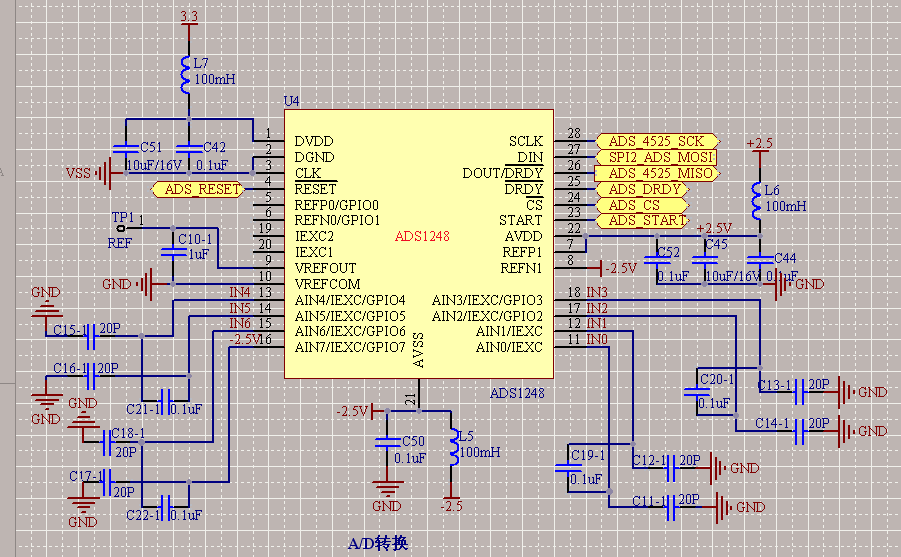
Task: Click the IN5 net label
Action: point(240,308)
